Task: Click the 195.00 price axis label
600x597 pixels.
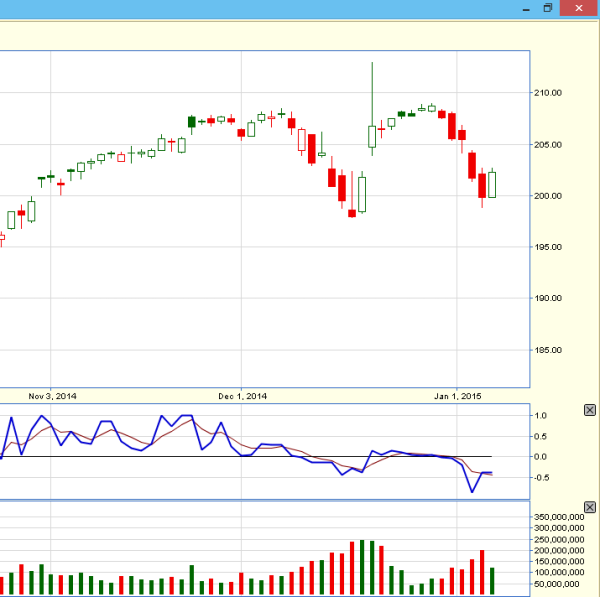Action: [x=548, y=247]
